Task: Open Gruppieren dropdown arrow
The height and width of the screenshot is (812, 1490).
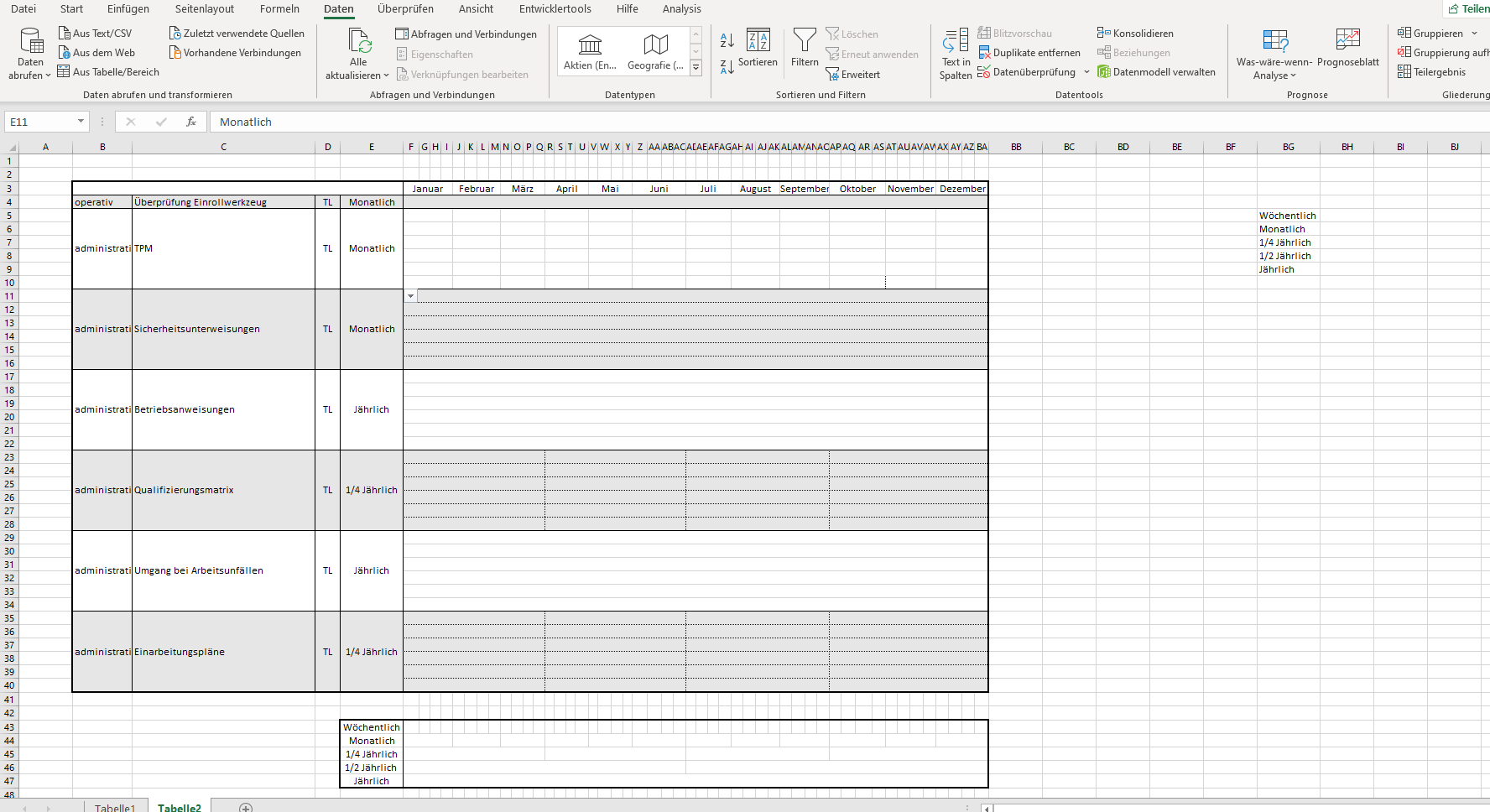Action: tap(1474, 34)
